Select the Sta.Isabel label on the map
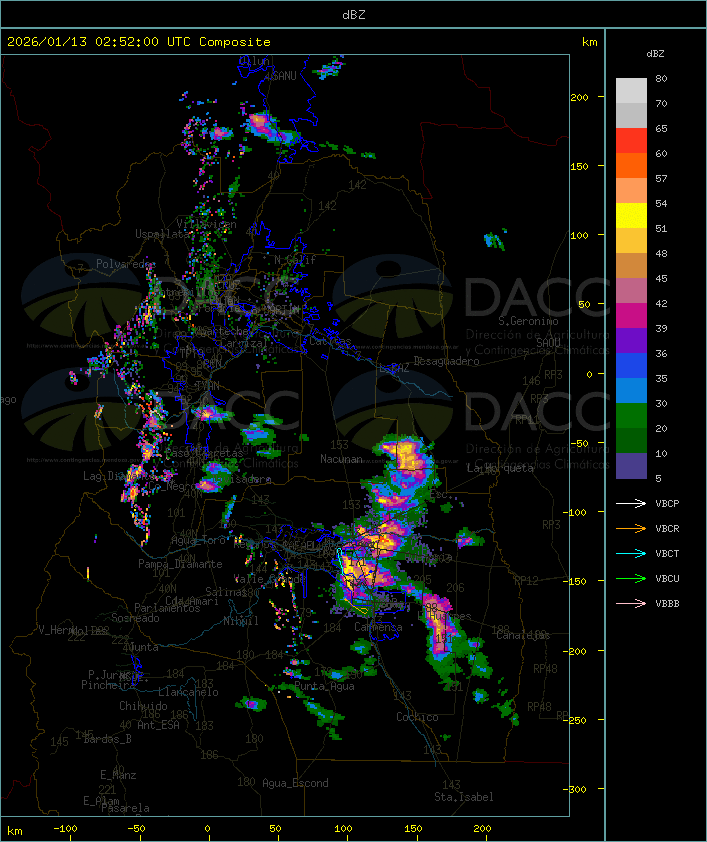The width and height of the screenshot is (707, 842). pos(463,797)
